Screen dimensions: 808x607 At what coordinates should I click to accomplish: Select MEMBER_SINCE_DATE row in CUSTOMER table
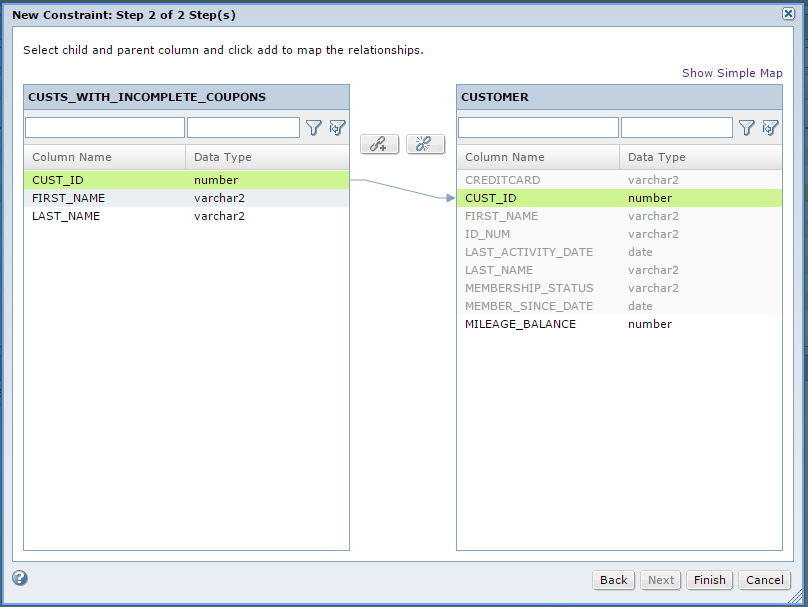(619, 306)
